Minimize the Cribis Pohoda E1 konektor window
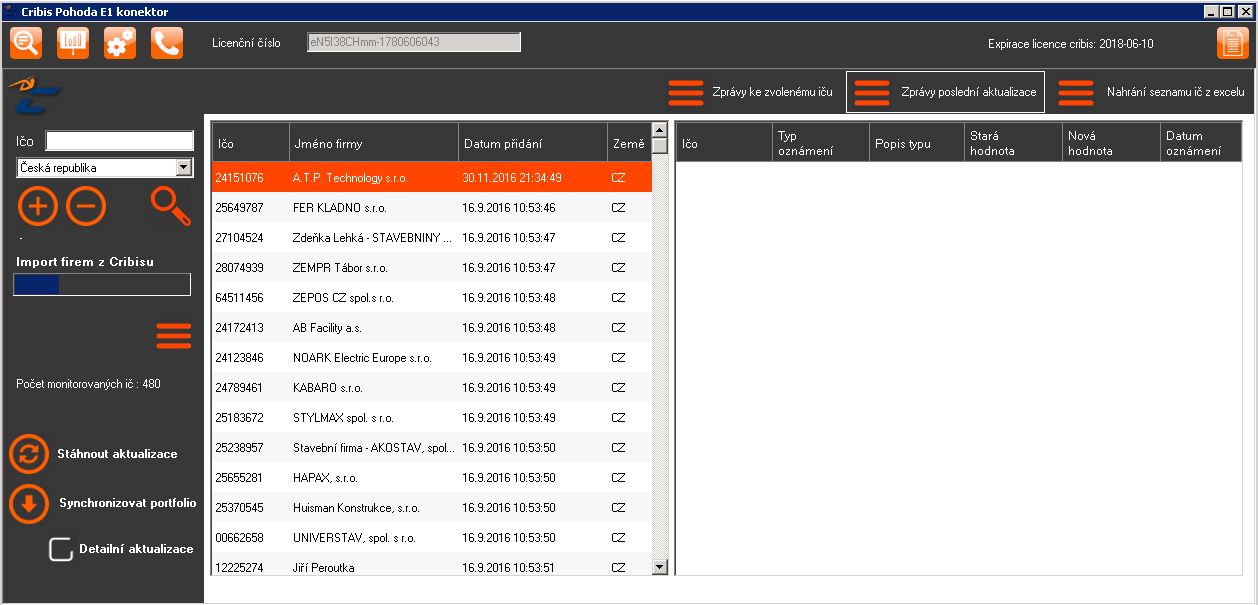 (1213, 11)
